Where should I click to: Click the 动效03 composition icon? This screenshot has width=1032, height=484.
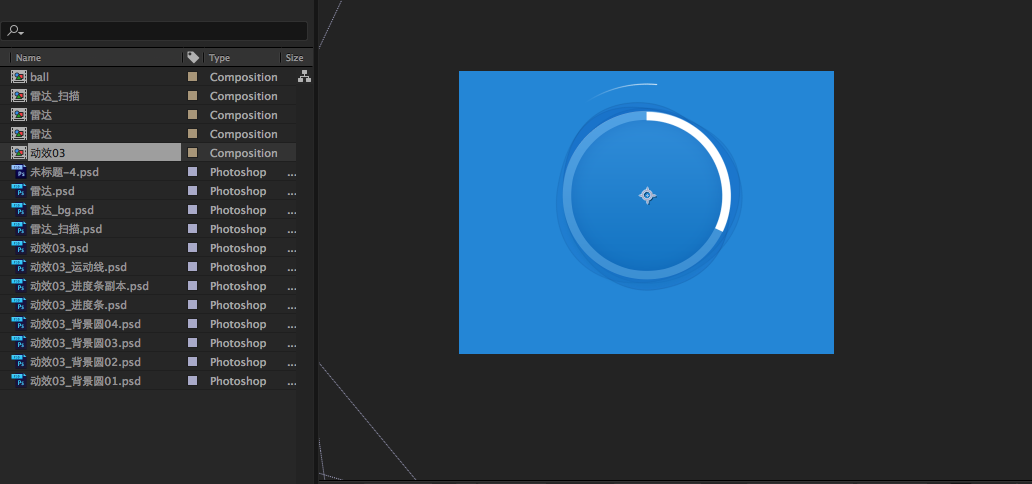(18, 153)
